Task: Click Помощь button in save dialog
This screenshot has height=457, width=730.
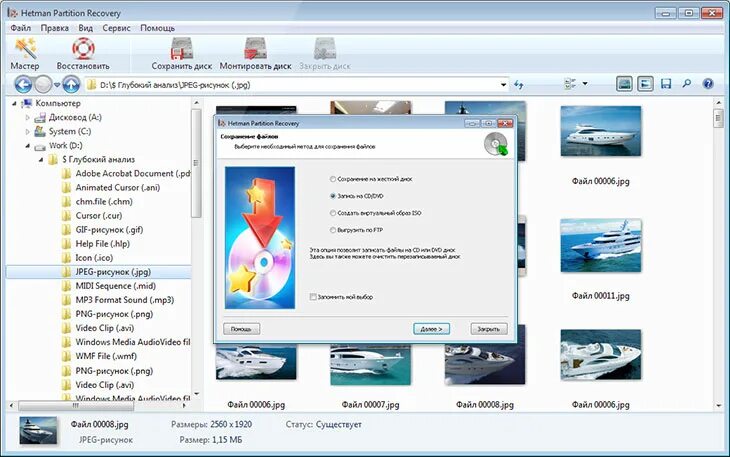Action: click(x=241, y=329)
